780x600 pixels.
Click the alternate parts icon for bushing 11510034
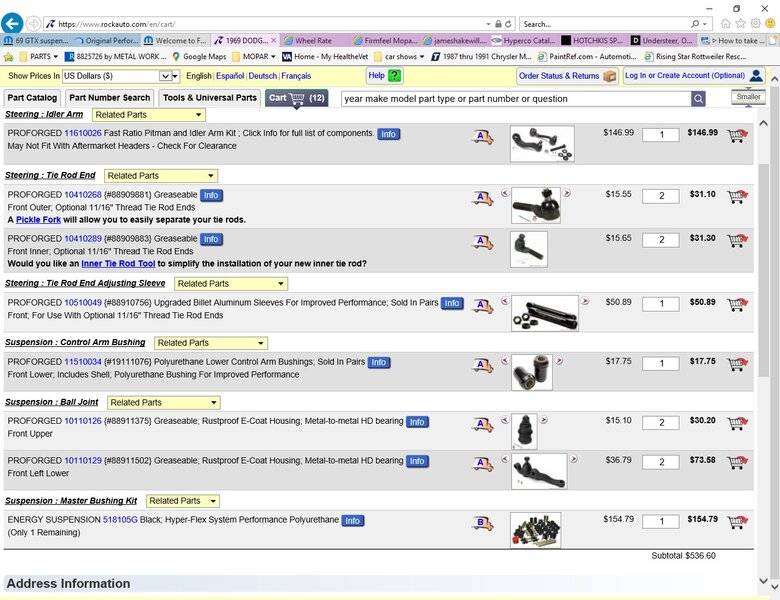(x=482, y=366)
